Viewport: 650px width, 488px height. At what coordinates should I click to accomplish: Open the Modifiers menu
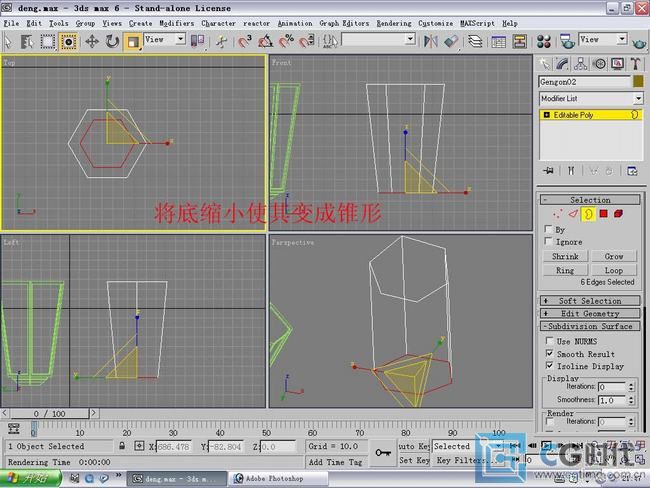coord(177,23)
